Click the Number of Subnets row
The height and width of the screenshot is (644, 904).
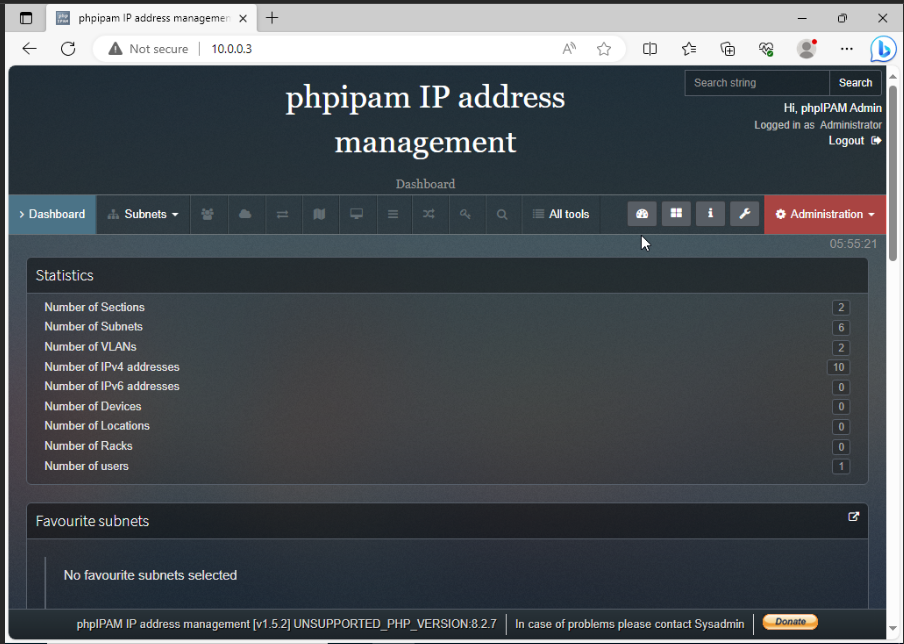447,327
